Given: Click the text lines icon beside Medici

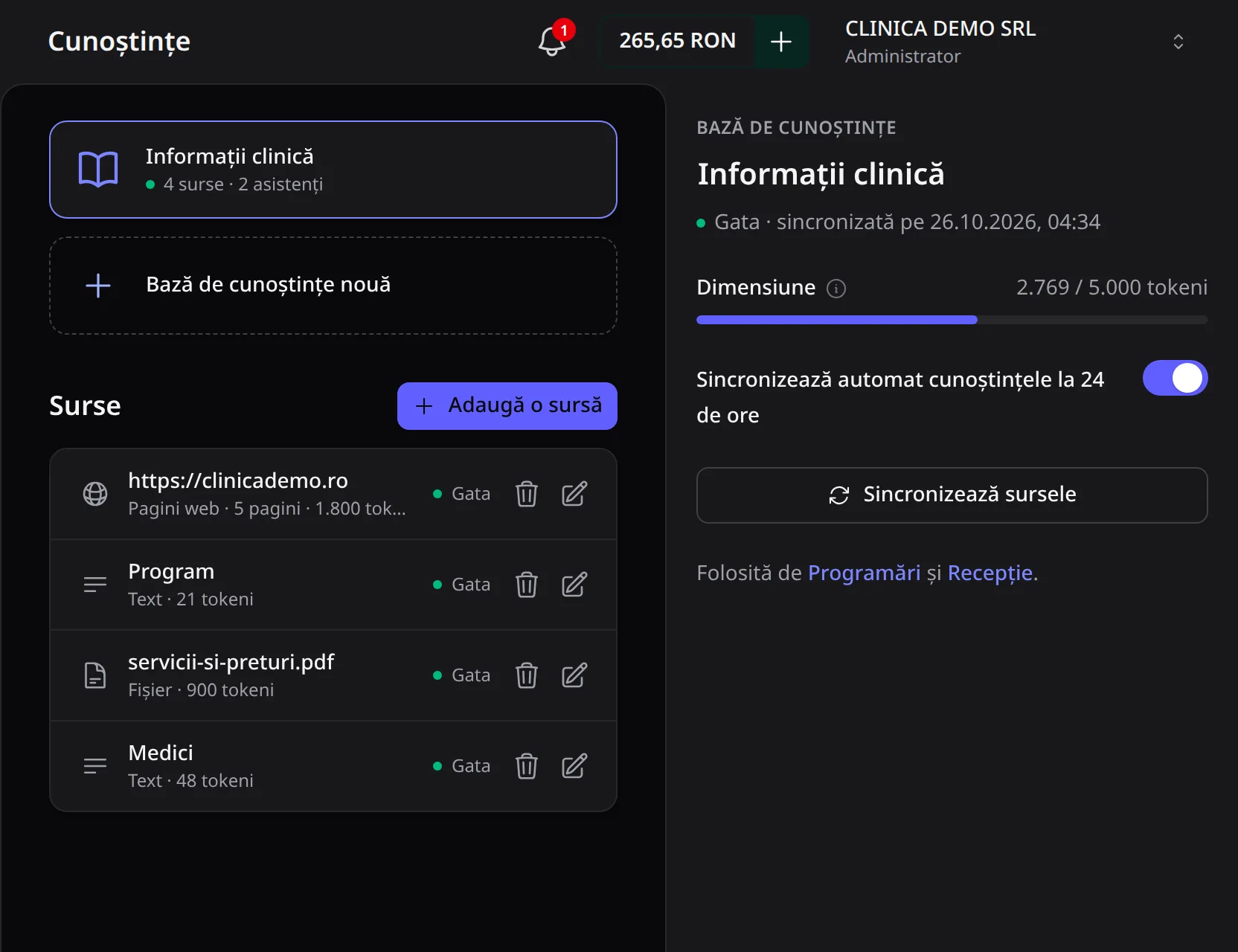Looking at the screenshot, I should point(95,766).
